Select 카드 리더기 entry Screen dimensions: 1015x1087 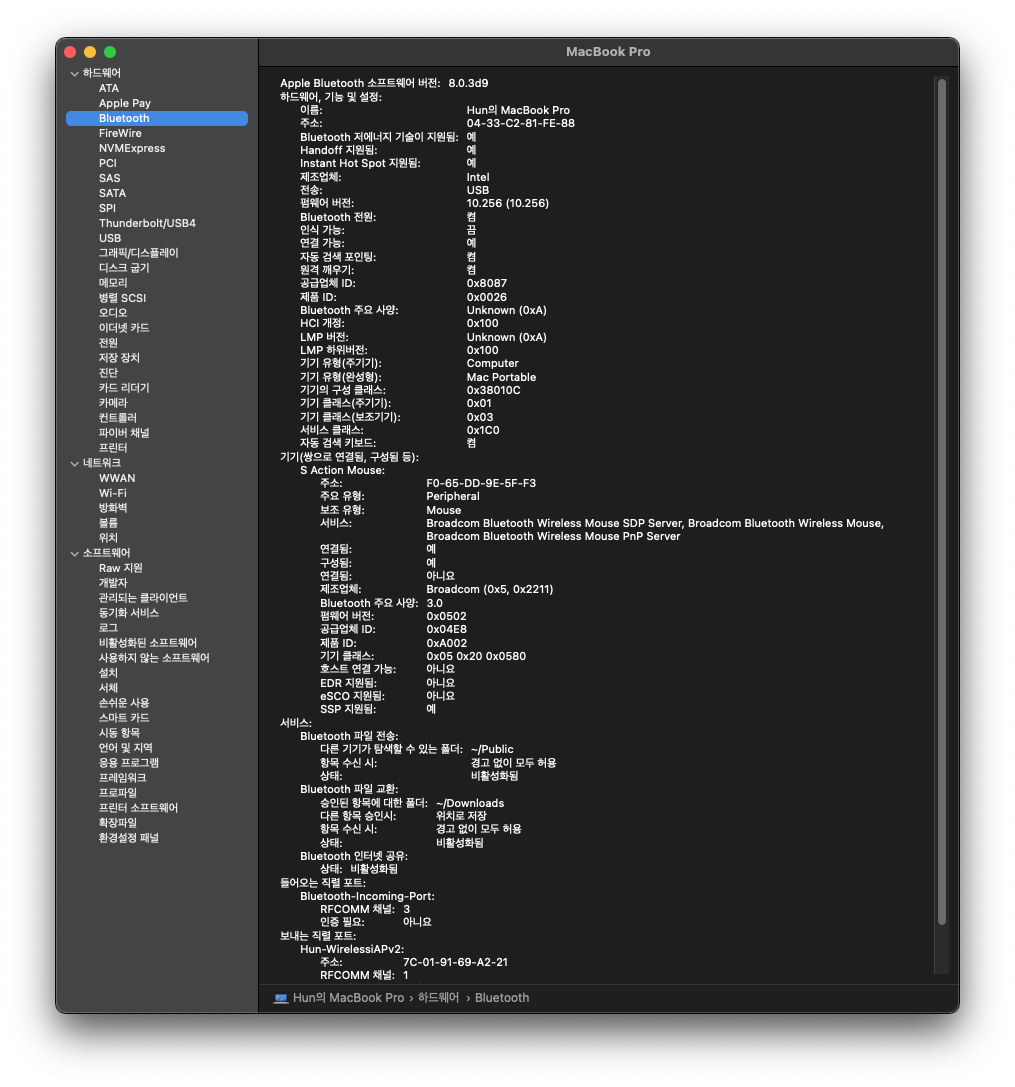coord(123,388)
